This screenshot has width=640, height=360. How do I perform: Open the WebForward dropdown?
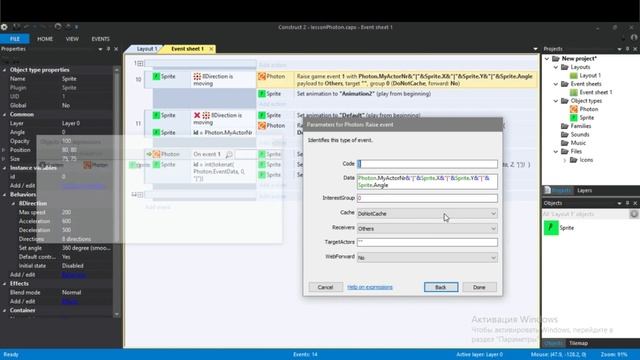pos(427,258)
